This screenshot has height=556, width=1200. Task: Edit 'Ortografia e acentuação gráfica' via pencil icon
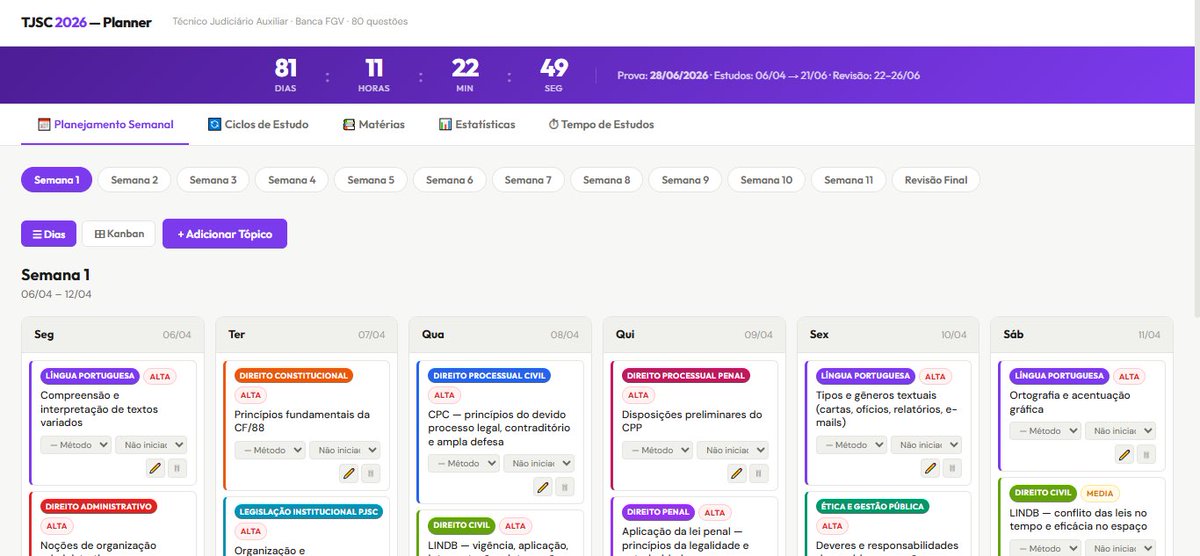[x=1125, y=454]
